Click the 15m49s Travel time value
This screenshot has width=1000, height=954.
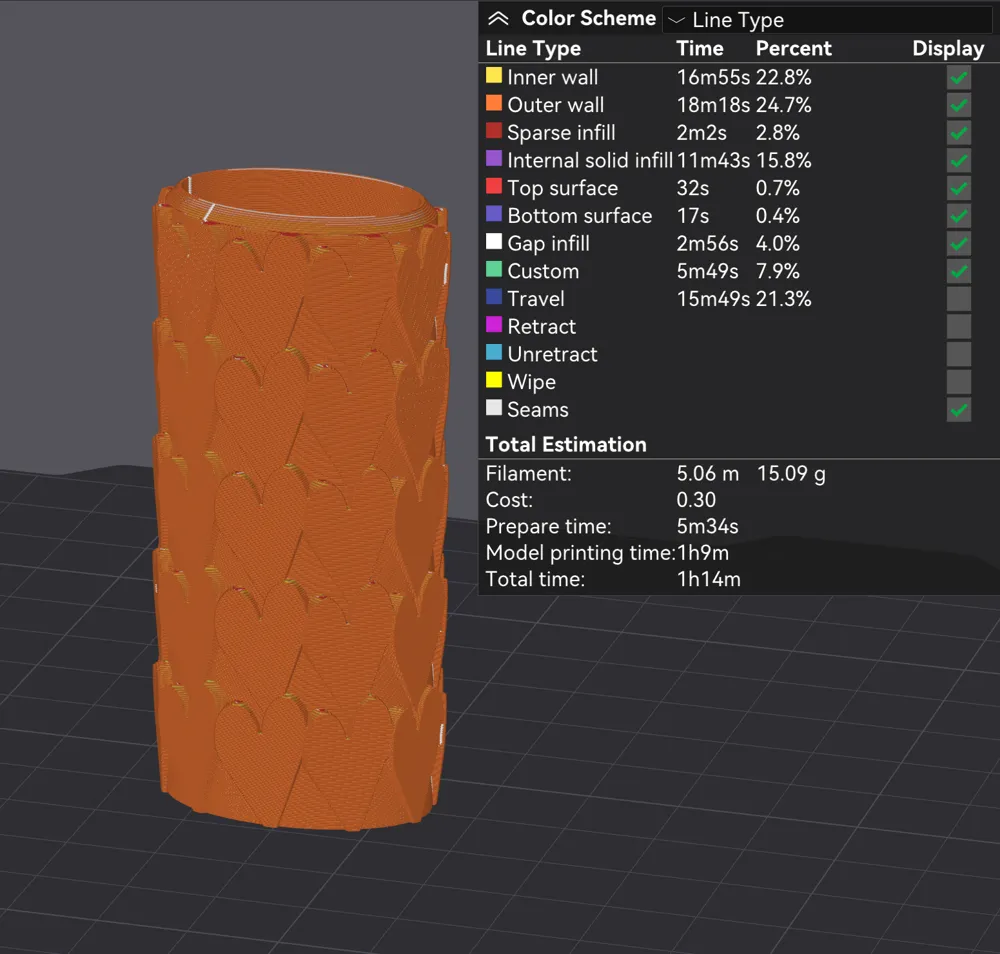(713, 299)
